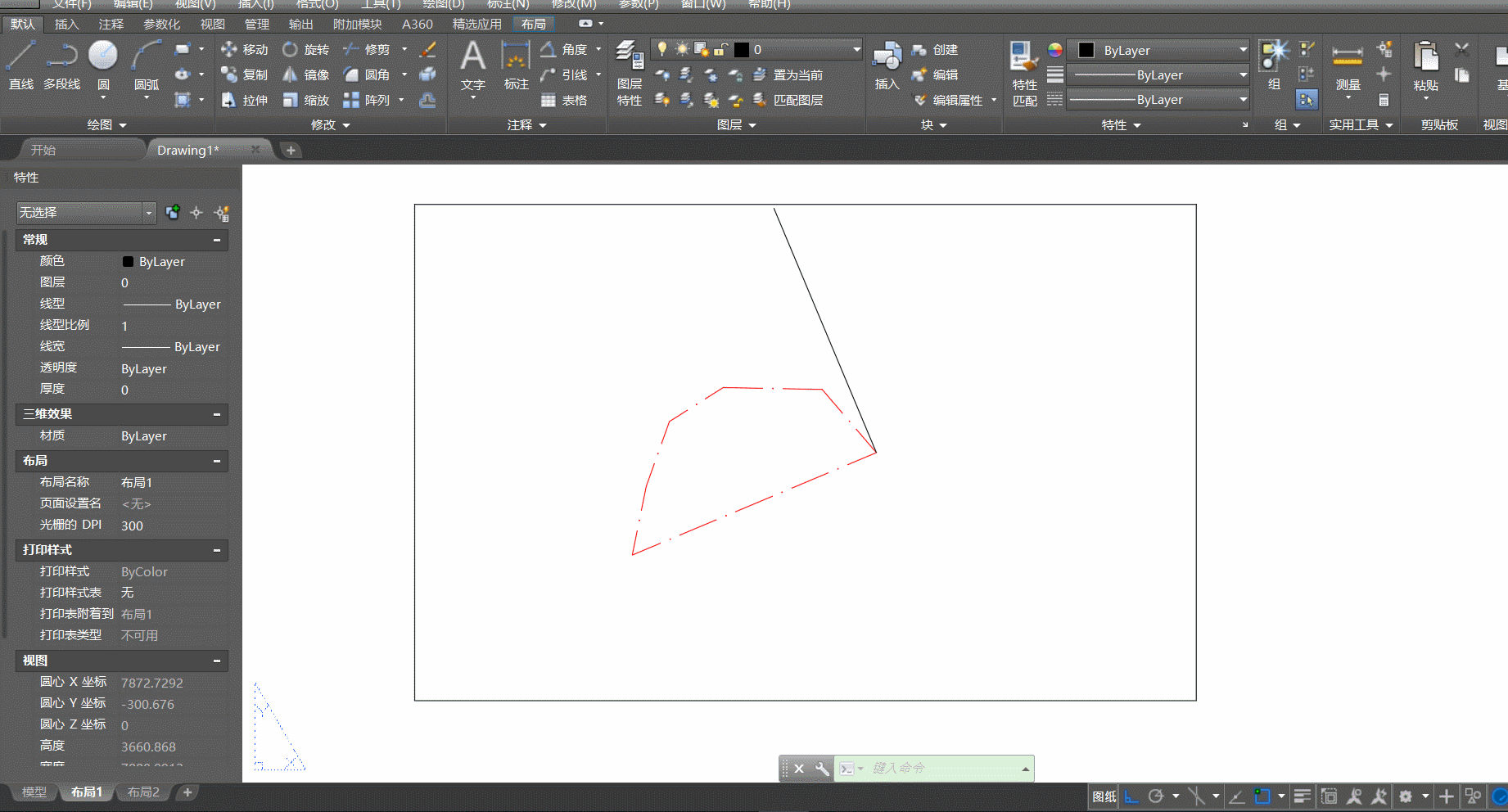1508x812 pixels.
Task: Open the layer 0 dropdown list
Action: (856, 50)
